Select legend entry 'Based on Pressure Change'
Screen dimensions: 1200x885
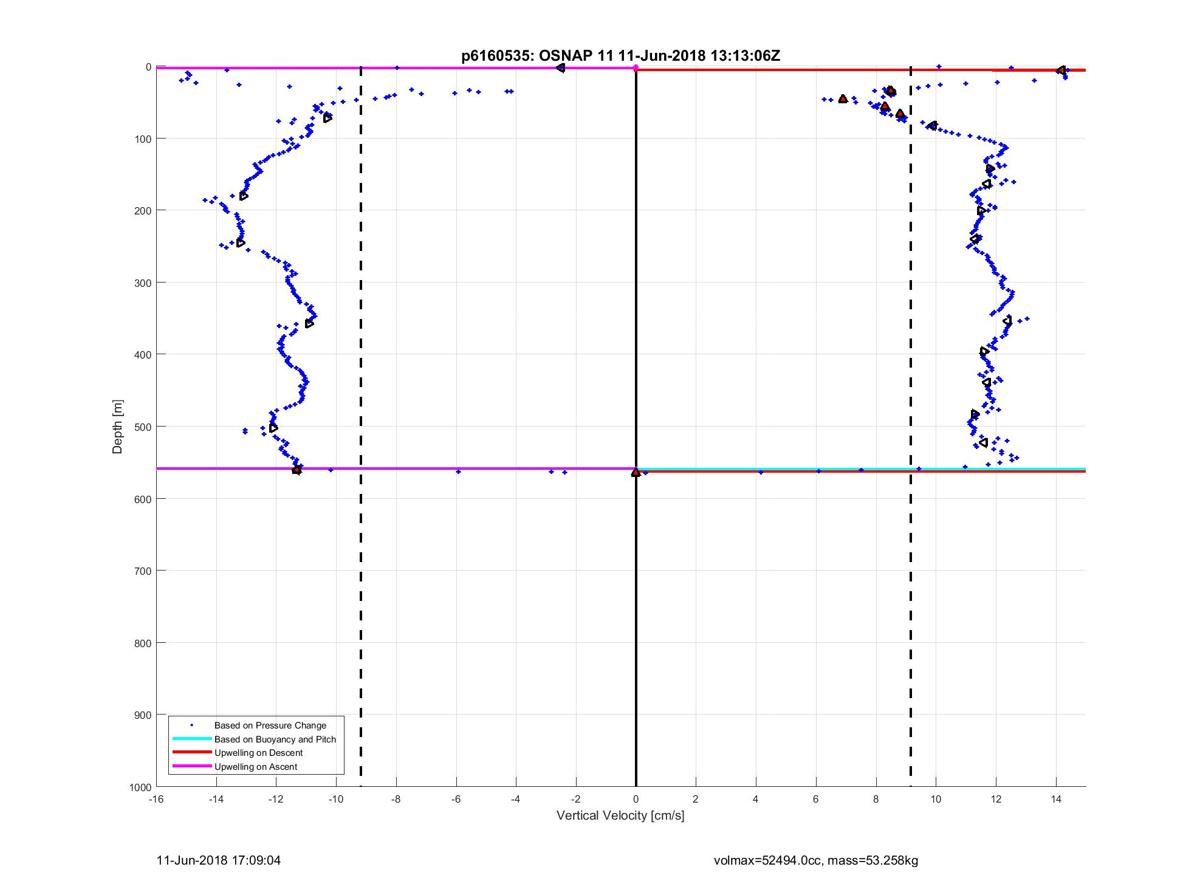pos(270,725)
